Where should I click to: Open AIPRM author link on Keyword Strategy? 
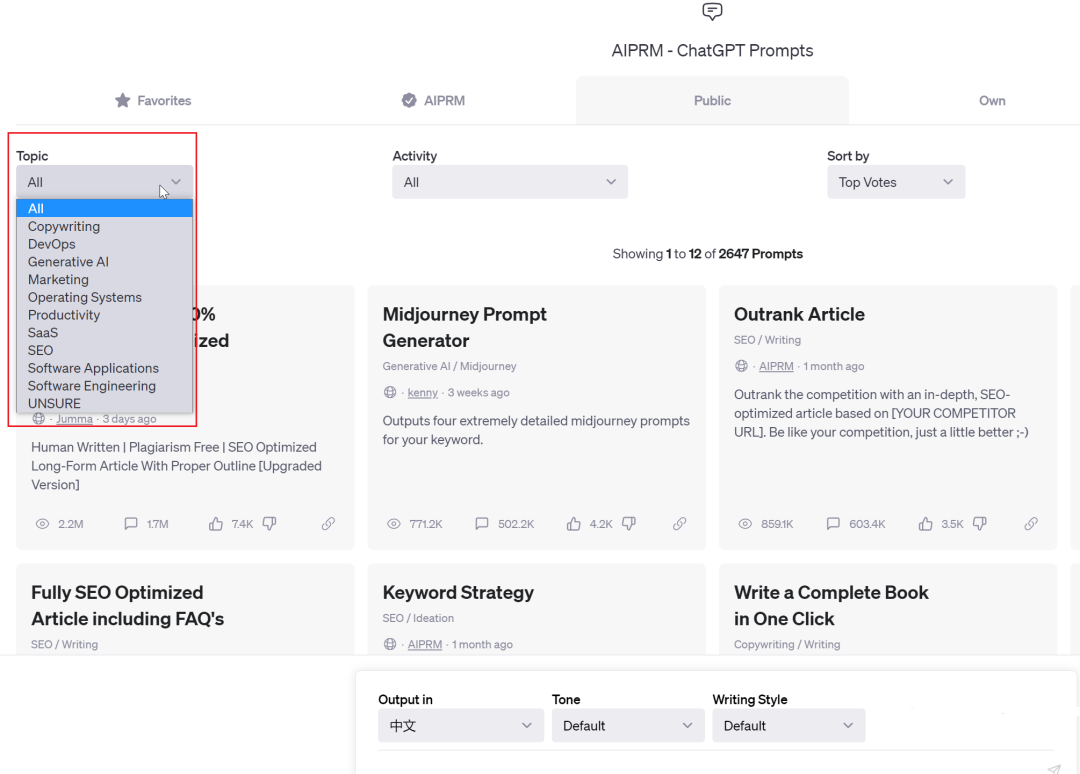[x=425, y=645]
